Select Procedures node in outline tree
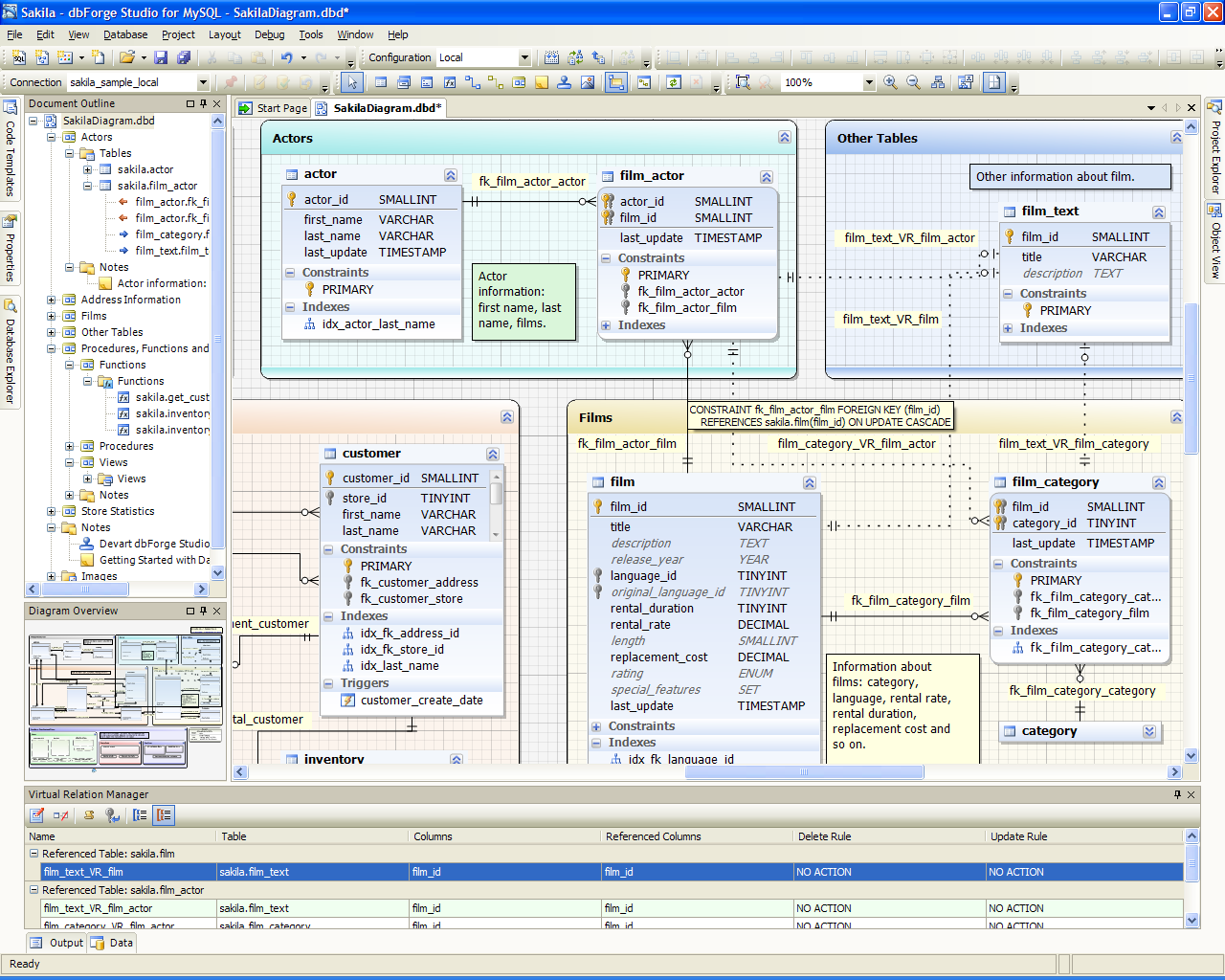The width and height of the screenshot is (1225, 980). tap(126, 446)
